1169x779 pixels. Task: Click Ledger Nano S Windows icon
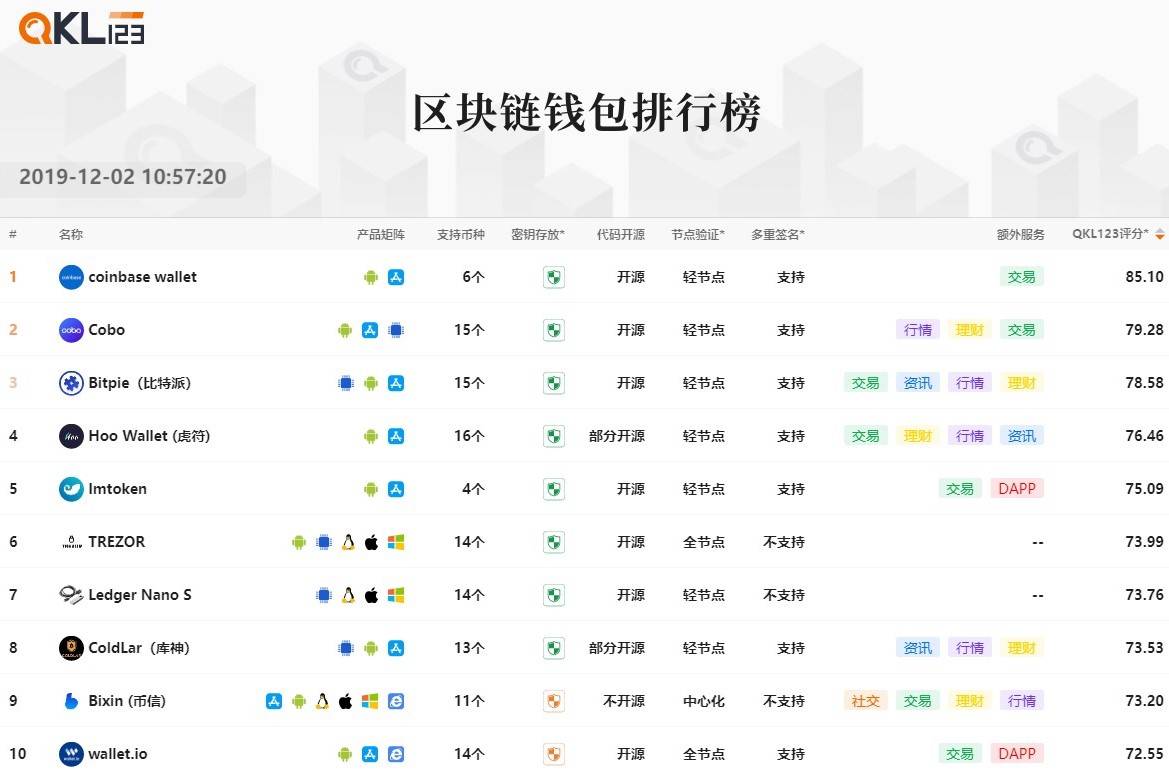(396, 595)
